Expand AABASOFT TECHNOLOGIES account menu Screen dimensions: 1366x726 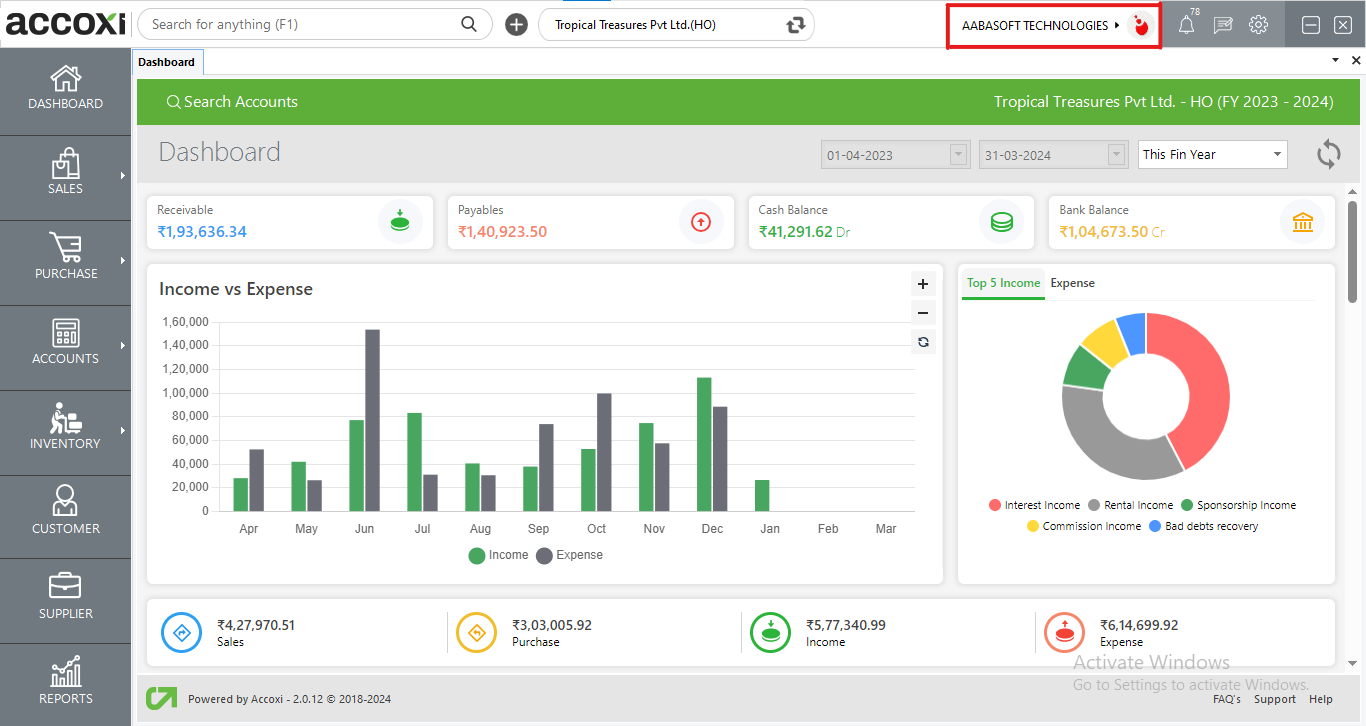coord(1041,25)
